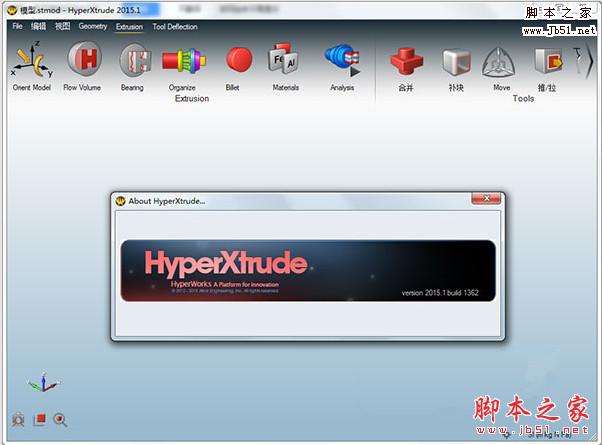
Task: Close the About HyperXtrude dialog
Action: coord(486,198)
